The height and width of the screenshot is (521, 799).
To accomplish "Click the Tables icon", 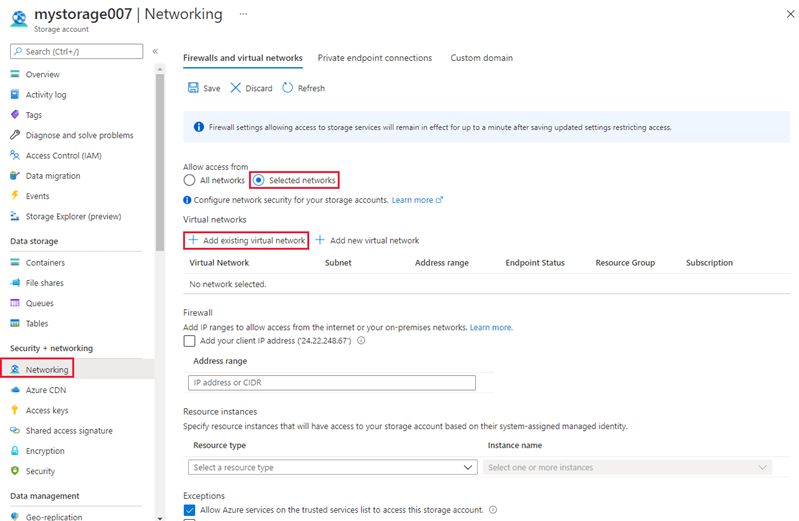I will [15, 323].
